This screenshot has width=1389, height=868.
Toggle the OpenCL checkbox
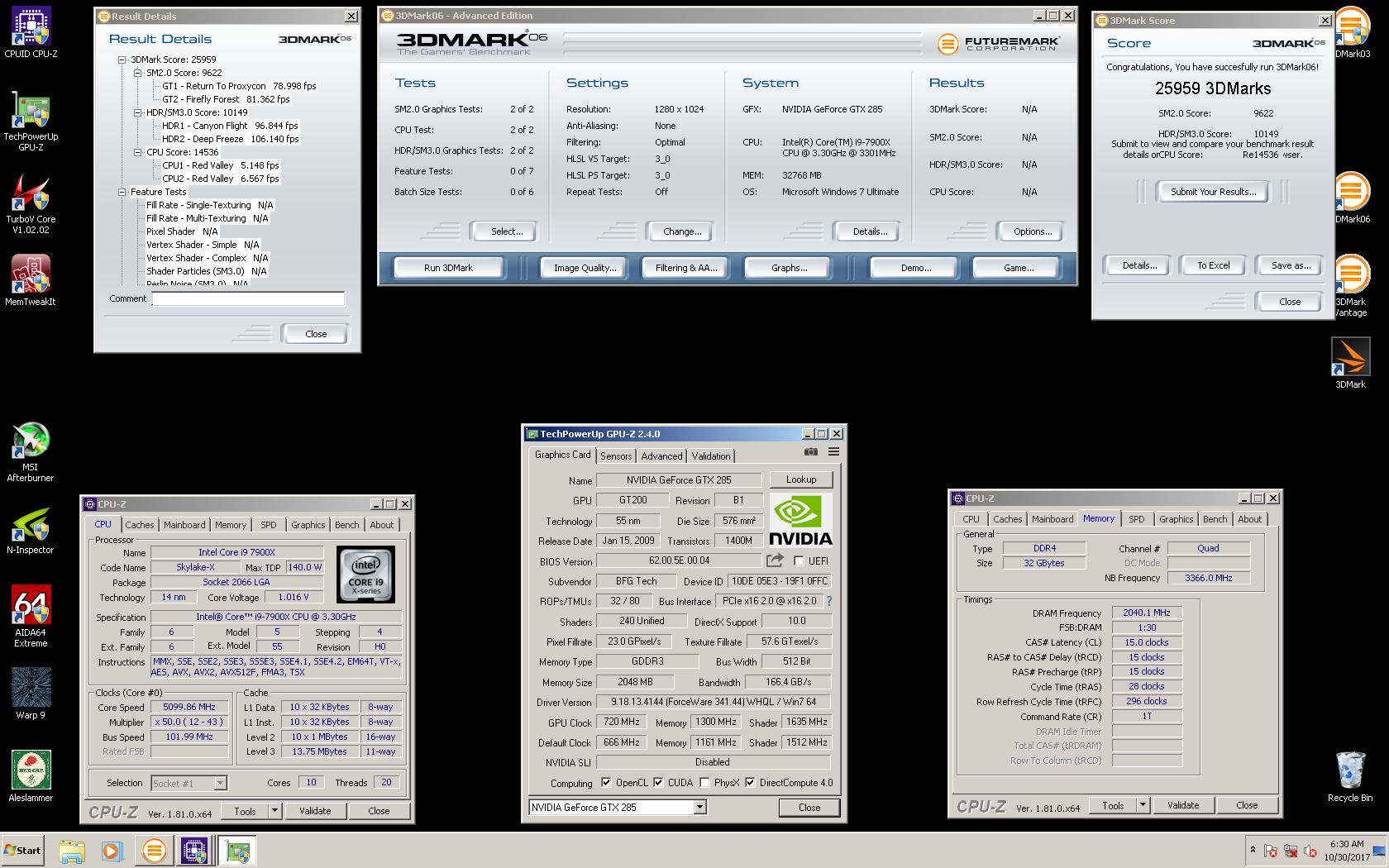(x=606, y=782)
